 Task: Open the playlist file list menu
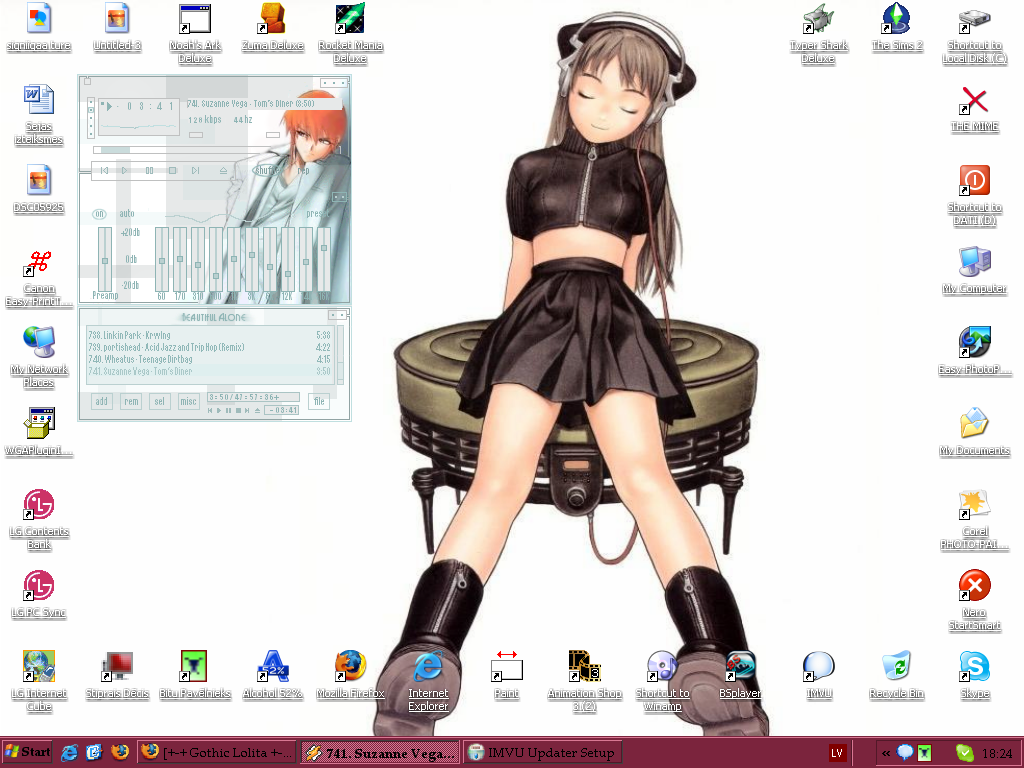pos(319,402)
